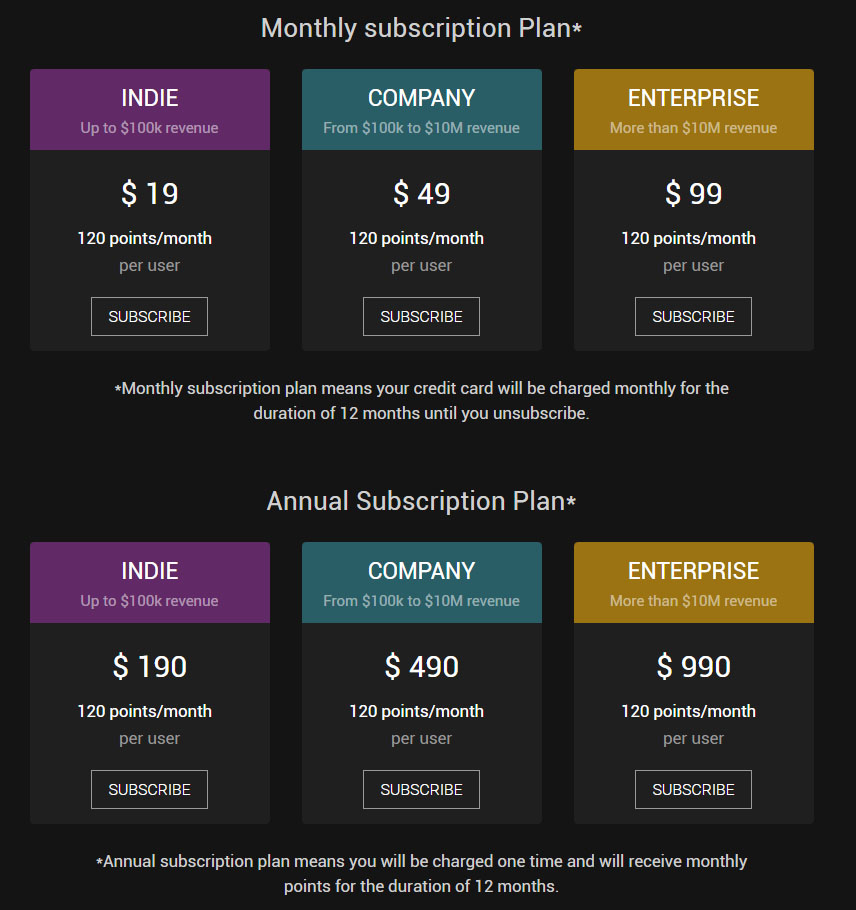Click the $ 99 monthly price
Image resolution: width=856 pixels, height=910 pixels.
[694, 193]
